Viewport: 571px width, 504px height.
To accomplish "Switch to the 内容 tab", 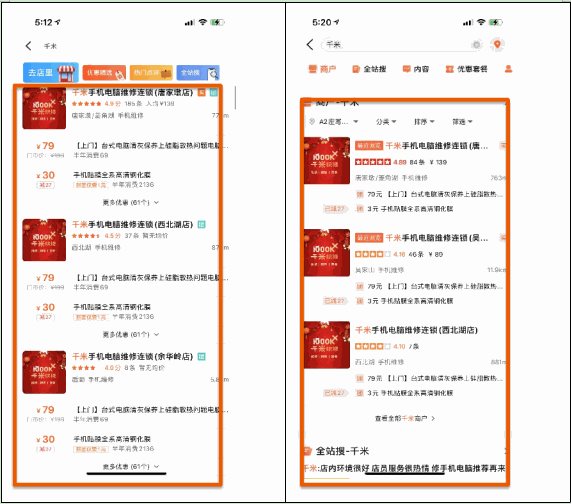I will click(416, 69).
